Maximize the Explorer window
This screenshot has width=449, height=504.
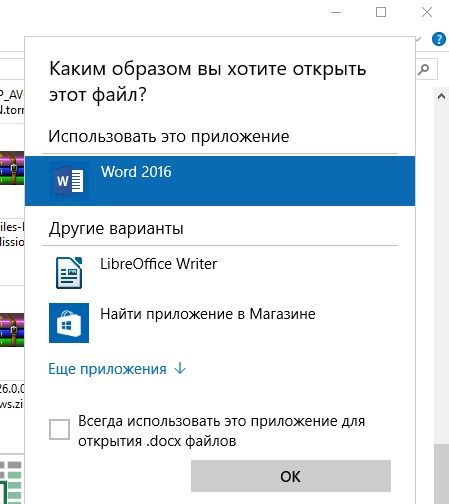click(381, 12)
